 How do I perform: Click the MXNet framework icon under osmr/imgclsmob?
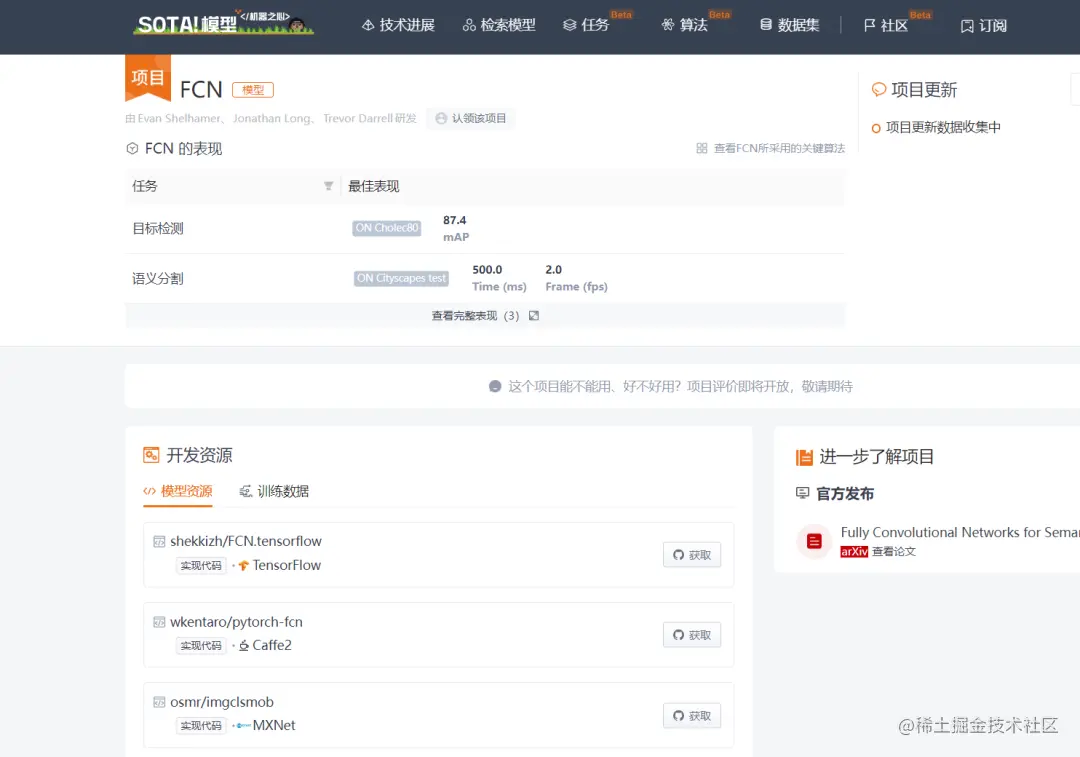[244, 725]
